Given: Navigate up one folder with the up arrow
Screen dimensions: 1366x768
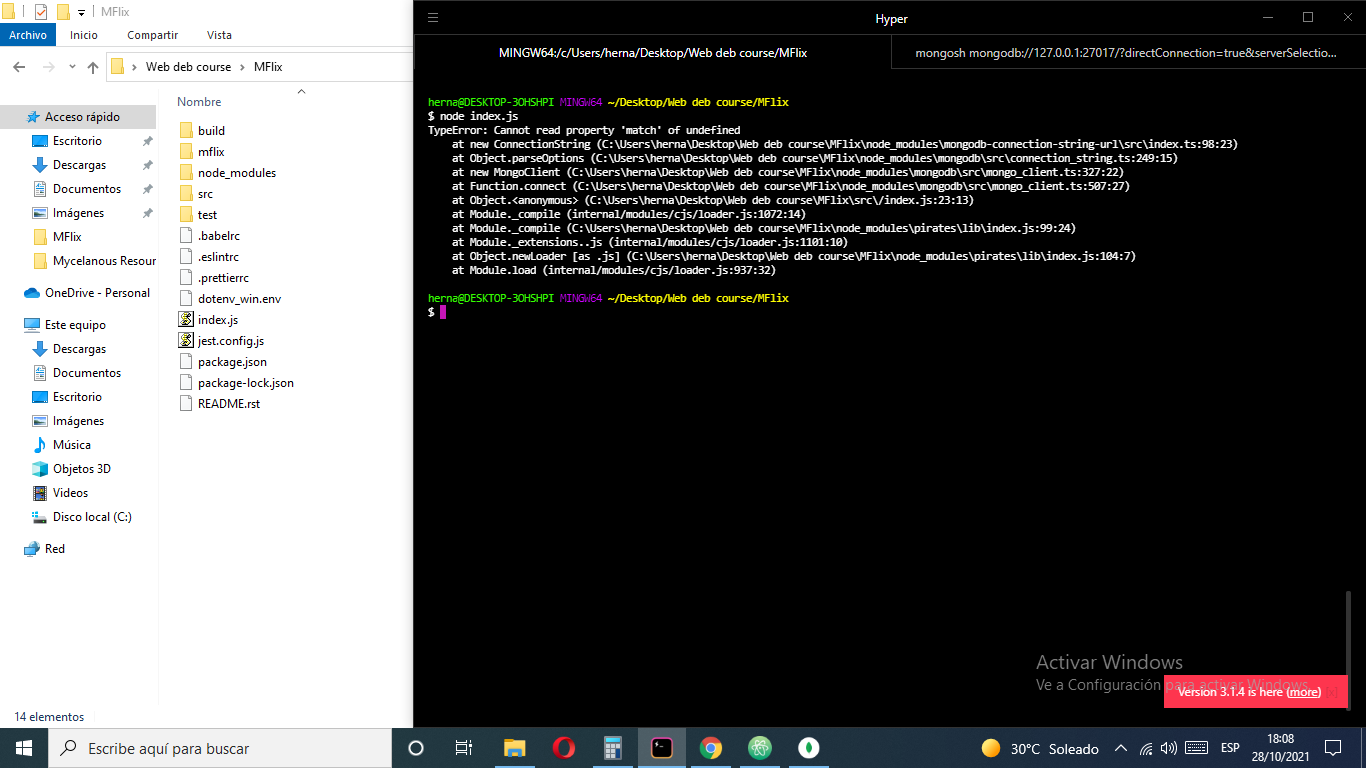Looking at the screenshot, I should point(93,67).
